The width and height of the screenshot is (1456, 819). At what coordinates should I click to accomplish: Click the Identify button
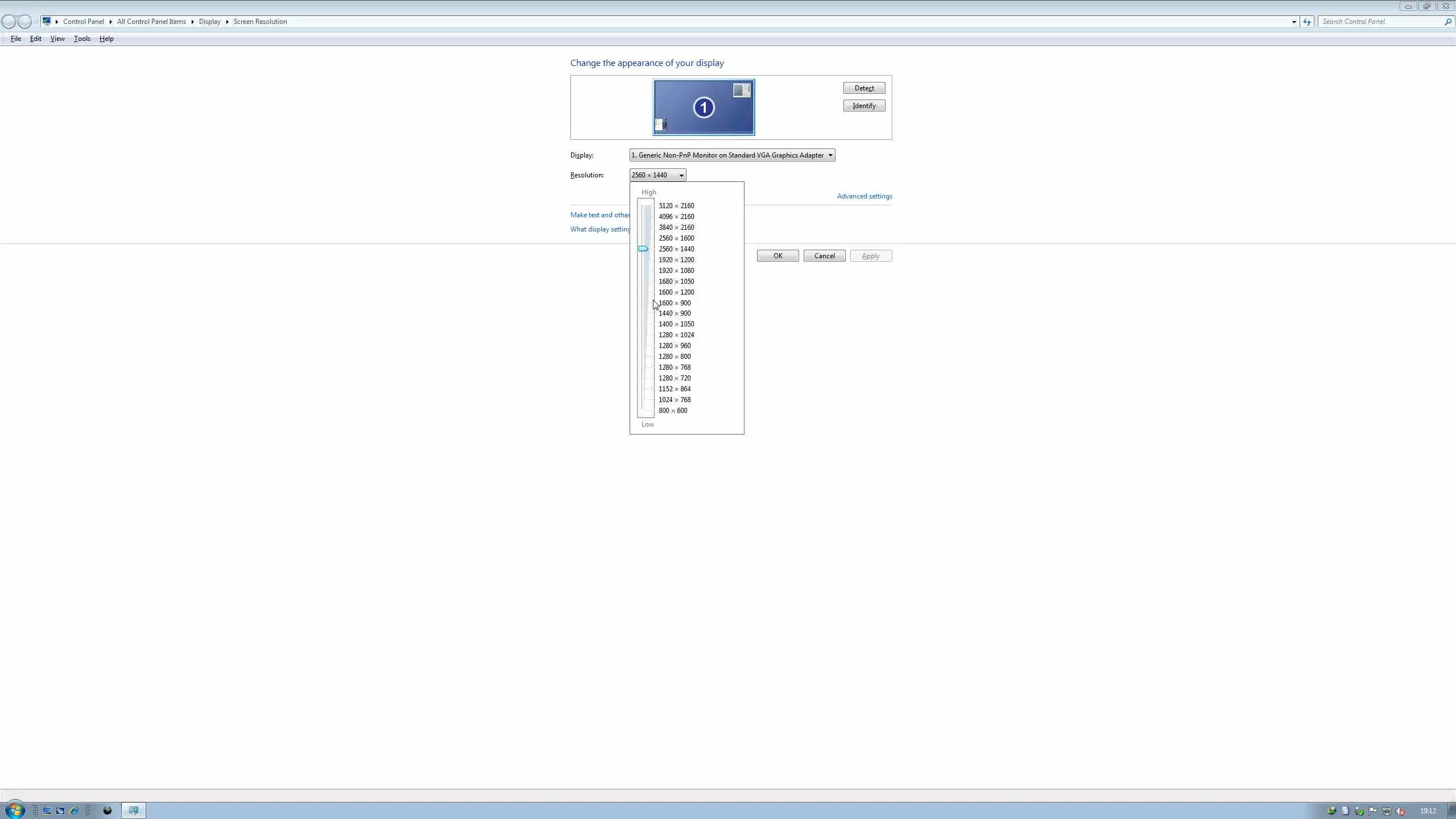coord(864,106)
